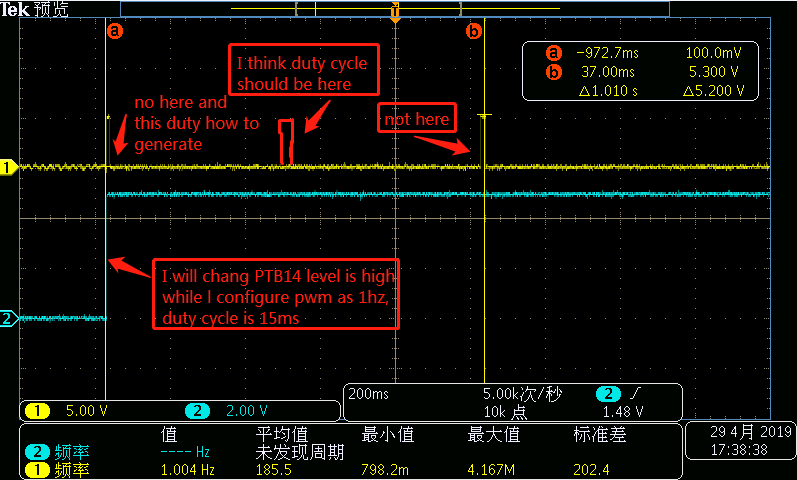Click the 100.0mV cursor a voltage readout
The height and width of the screenshot is (480, 797).
(713, 53)
